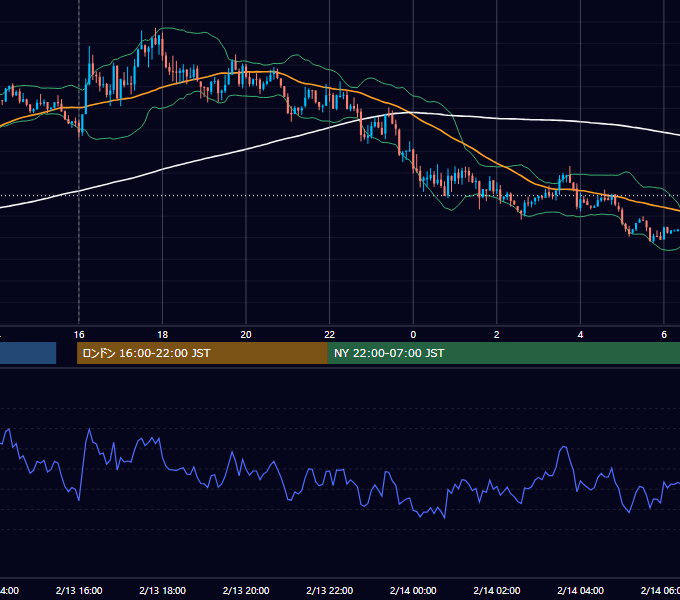The image size is (680, 600).
Task: Click the 2/13 18:00 date label
Action: [163, 590]
